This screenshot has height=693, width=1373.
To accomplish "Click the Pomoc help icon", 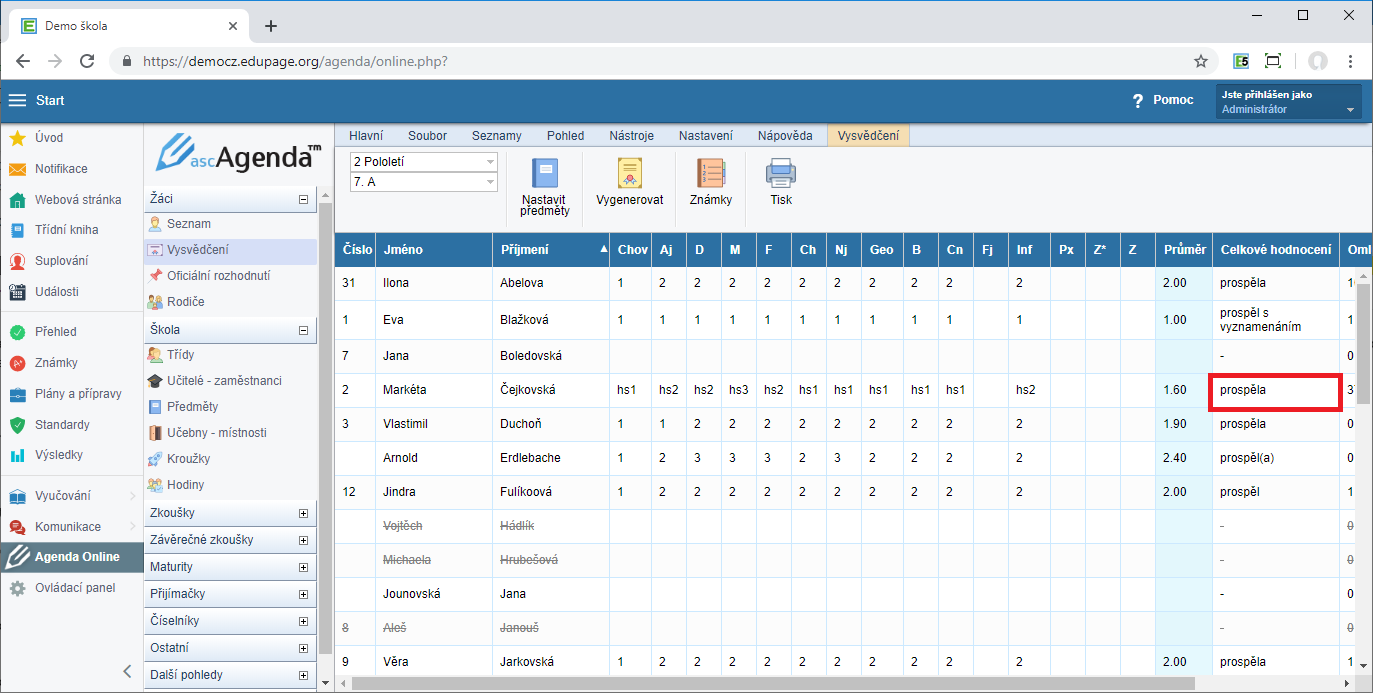I will (1137, 100).
